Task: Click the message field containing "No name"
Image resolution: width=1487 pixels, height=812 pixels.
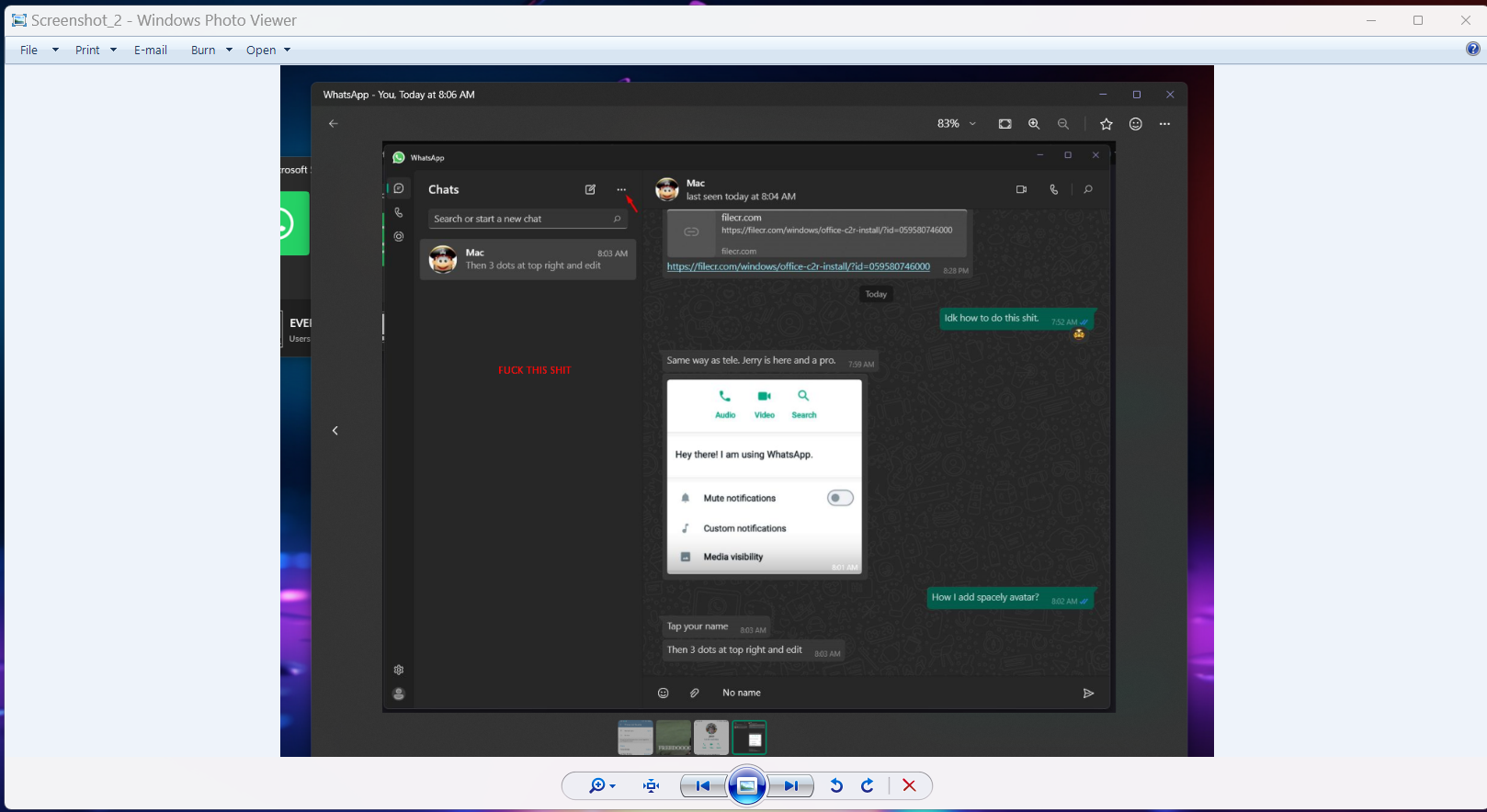Action: (891, 693)
